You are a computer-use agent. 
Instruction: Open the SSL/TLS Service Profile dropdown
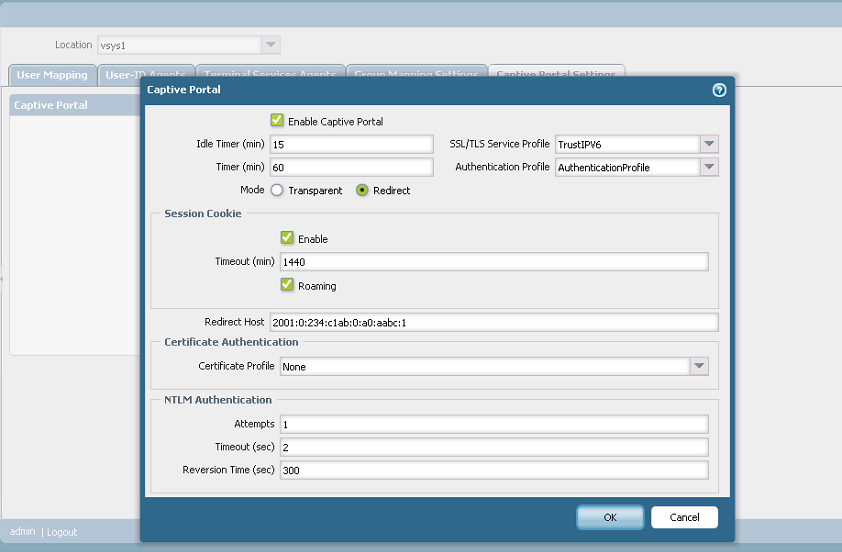coord(709,144)
